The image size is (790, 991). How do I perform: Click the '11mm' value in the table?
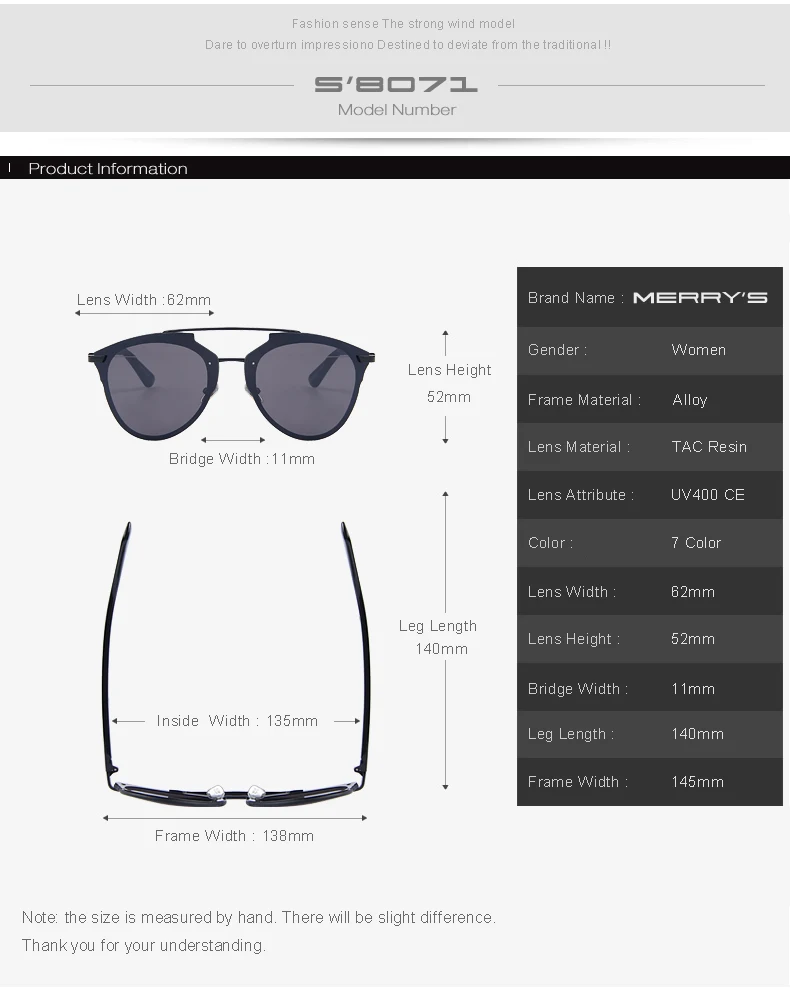pos(693,689)
